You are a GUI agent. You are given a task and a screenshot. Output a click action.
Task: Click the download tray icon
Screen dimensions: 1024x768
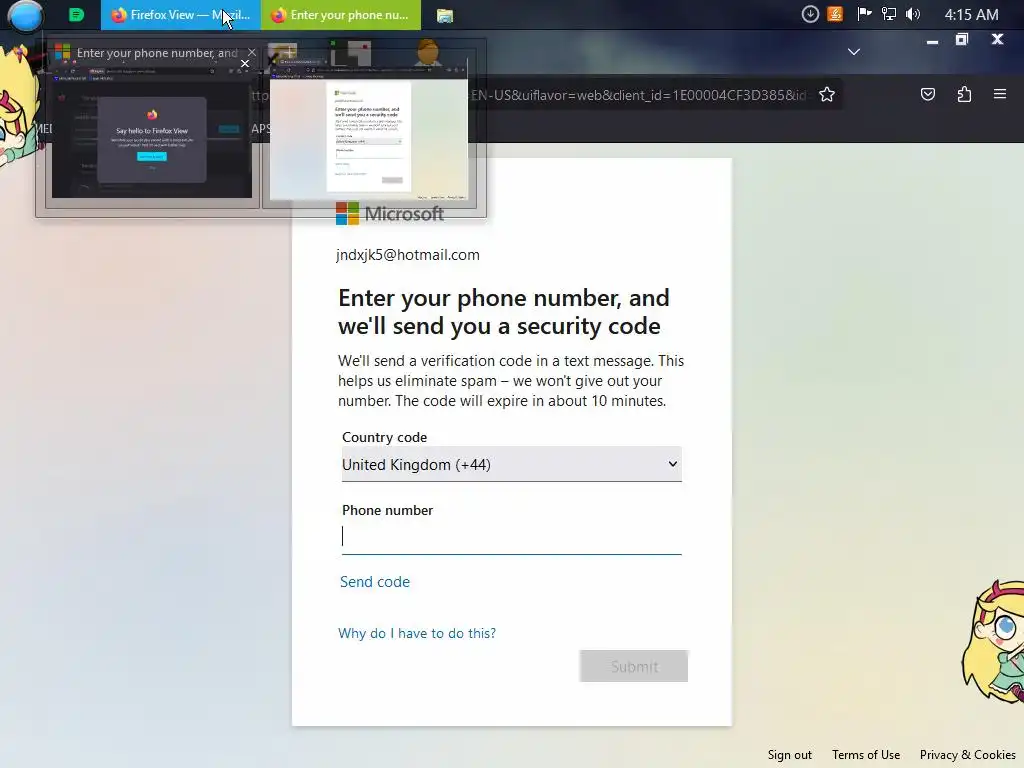pyautogui.click(x=810, y=14)
